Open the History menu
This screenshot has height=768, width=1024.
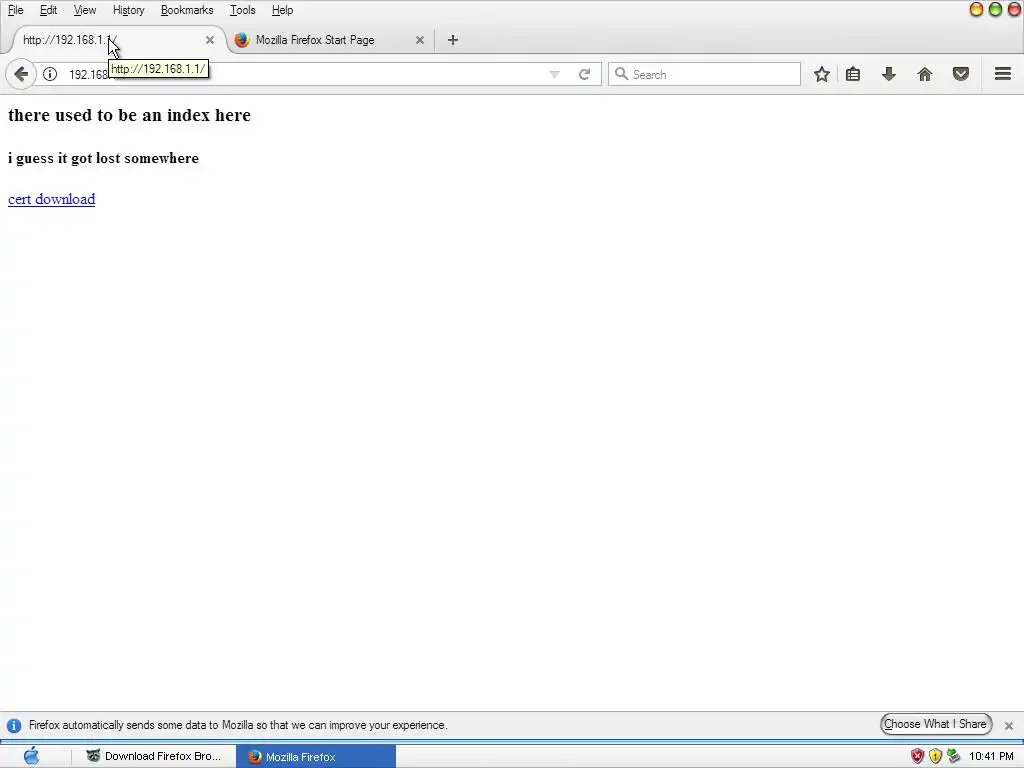tap(129, 10)
